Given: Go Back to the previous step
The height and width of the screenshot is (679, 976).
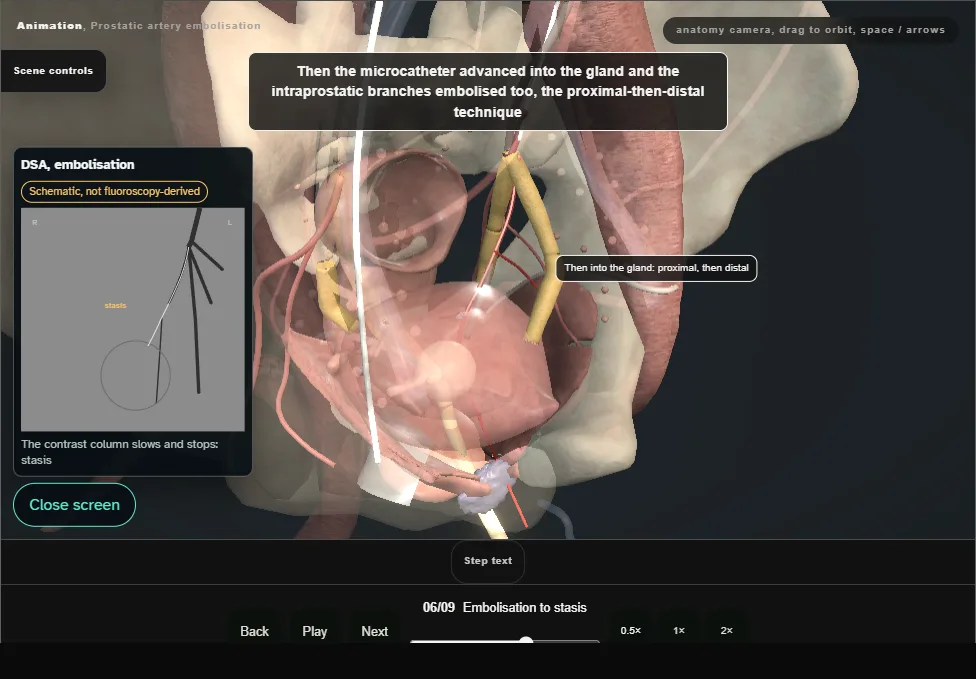Looking at the screenshot, I should [x=254, y=631].
